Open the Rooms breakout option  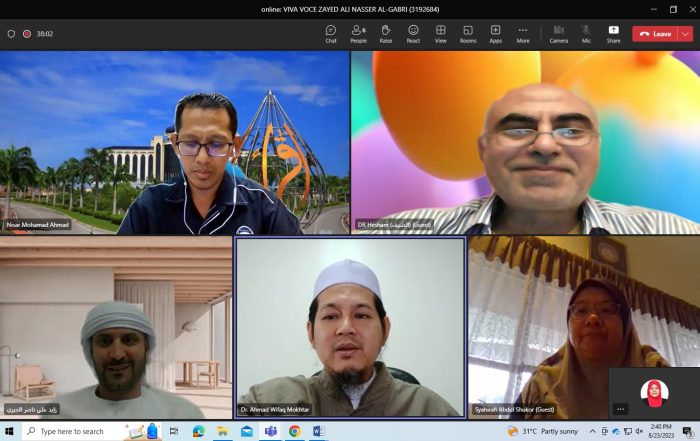[x=468, y=33]
